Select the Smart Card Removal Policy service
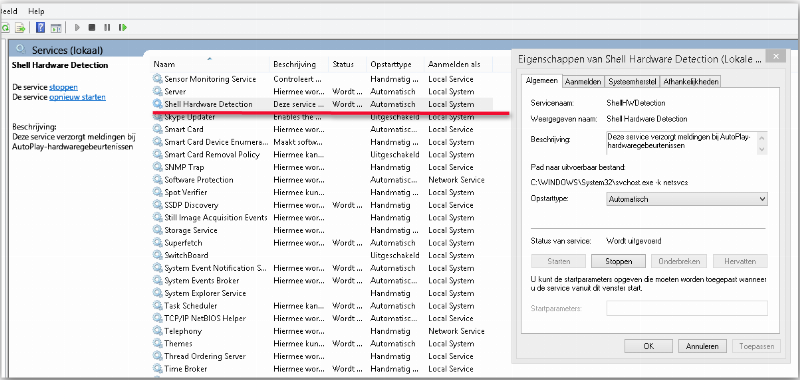Image resolution: width=800 pixels, height=380 pixels. point(212,155)
